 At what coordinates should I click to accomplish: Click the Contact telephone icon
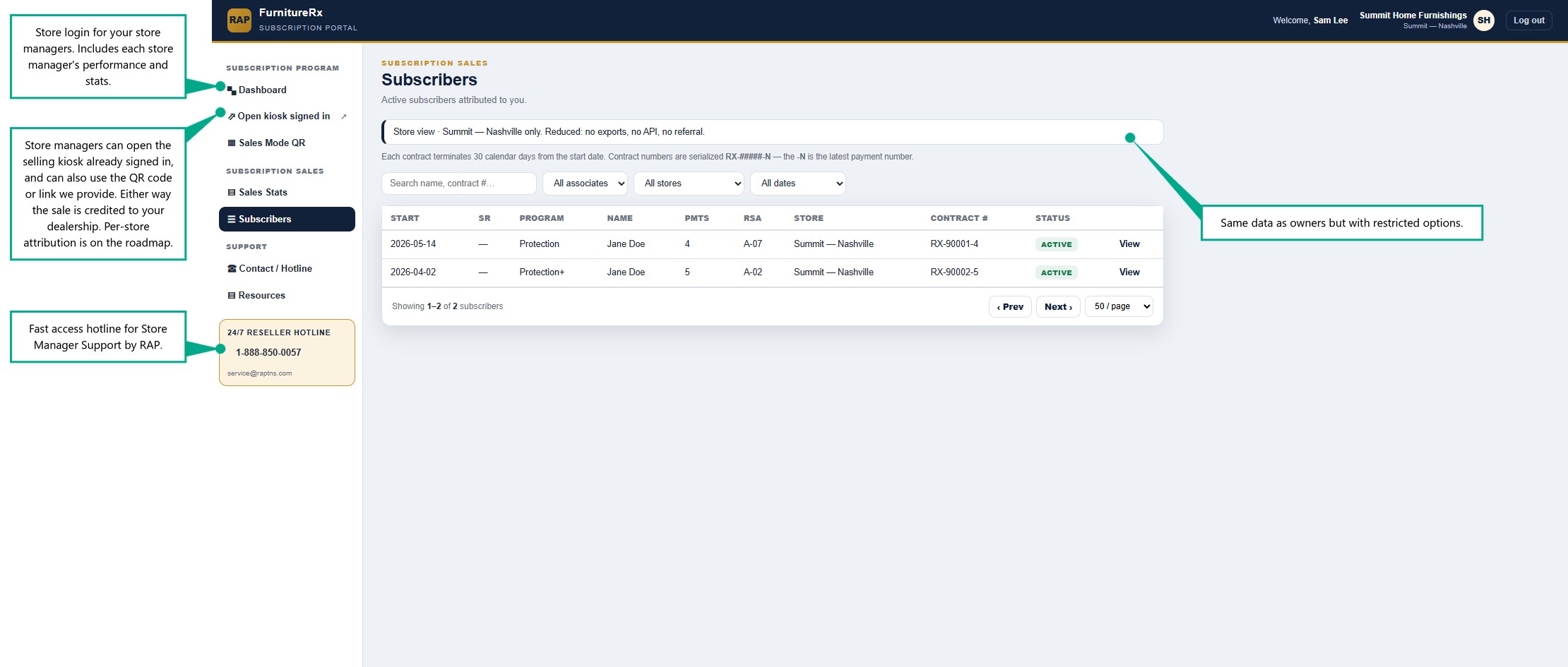pyautogui.click(x=232, y=268)
